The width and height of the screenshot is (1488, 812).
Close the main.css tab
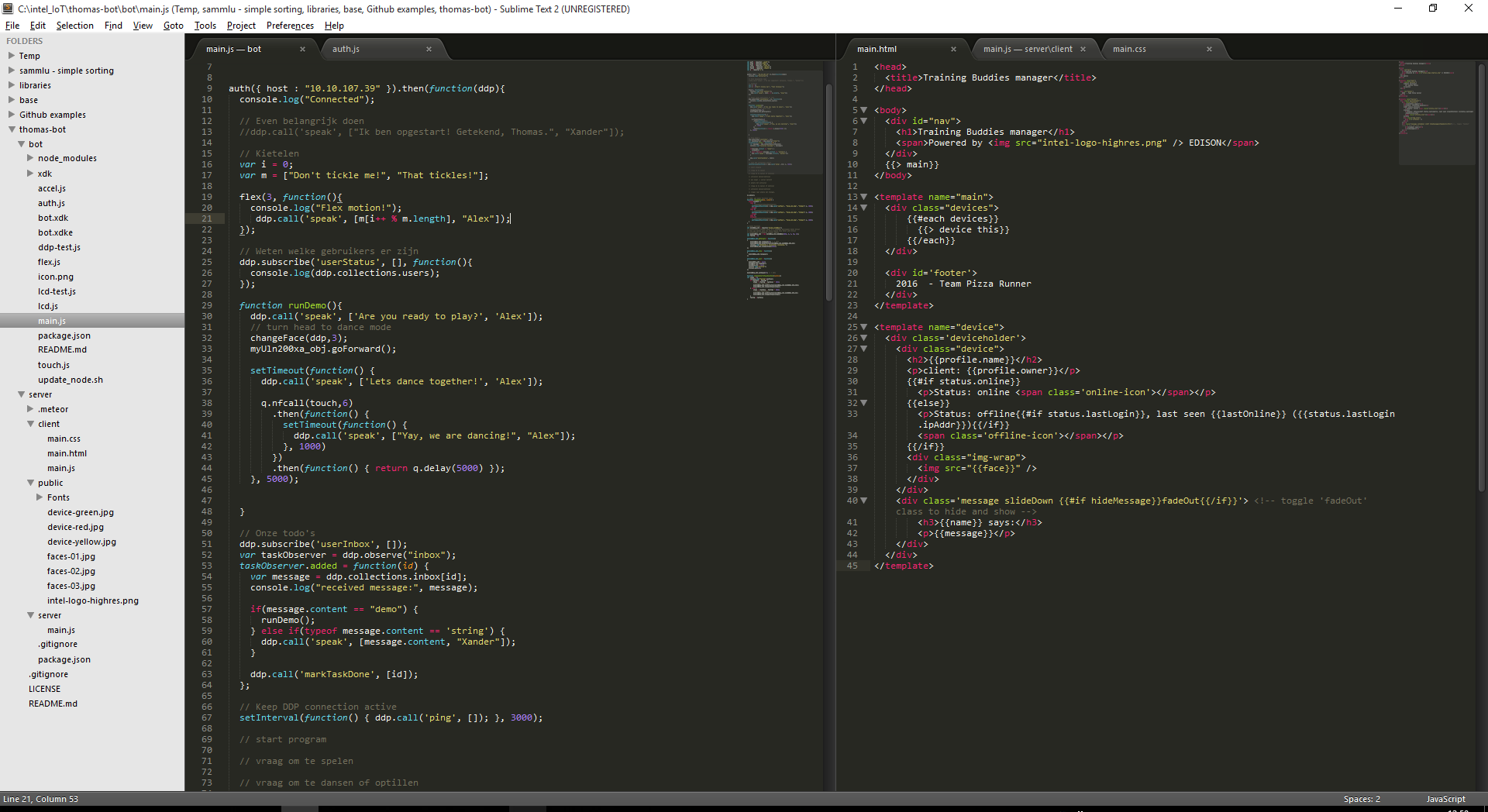click(1209, 49)
